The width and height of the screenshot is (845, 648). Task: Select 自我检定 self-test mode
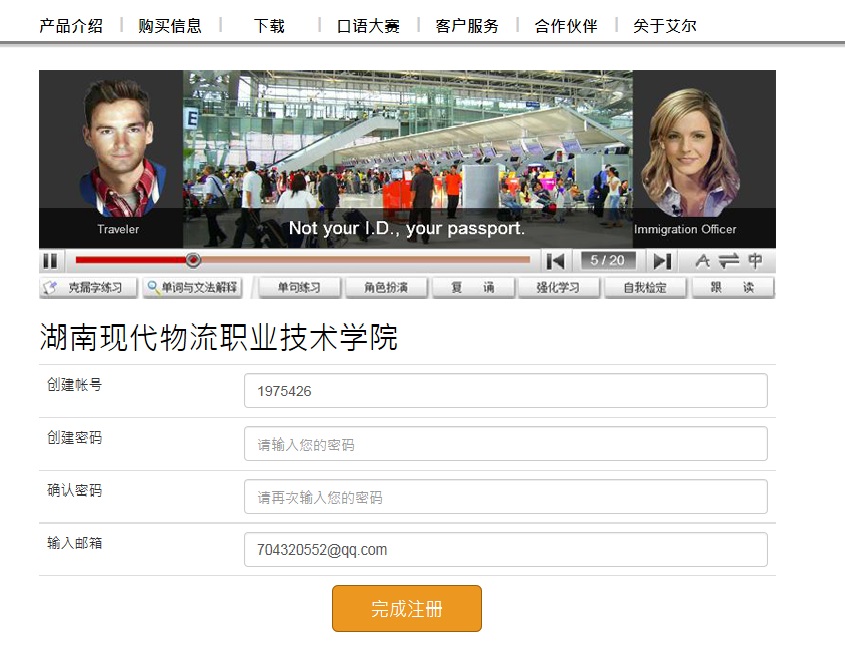click(645, 287)
